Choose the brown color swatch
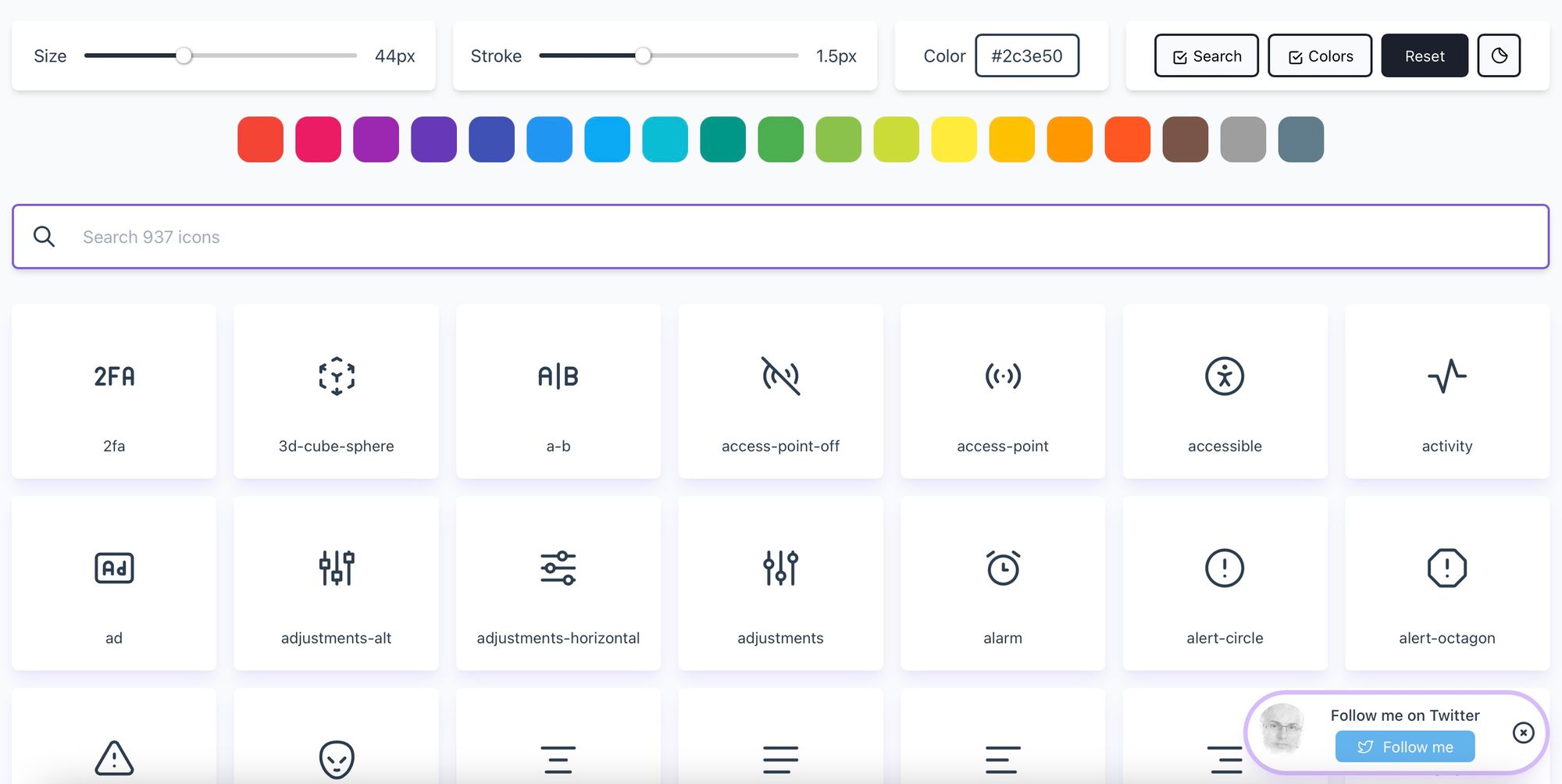Screen dimensions: 1562x784 [x=1185, y=139]
